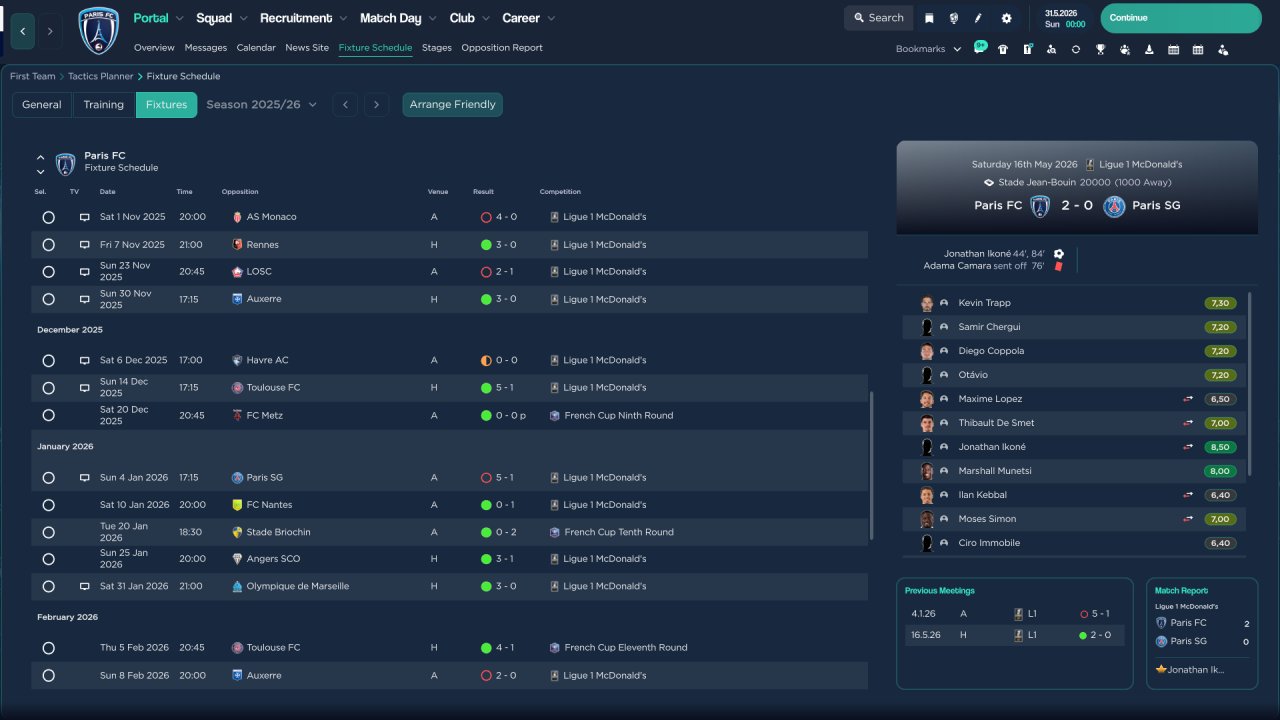Select the AS Monaco fixture radio button
The height and width of the screenshot is (720, 1280).
click(48, 217)
